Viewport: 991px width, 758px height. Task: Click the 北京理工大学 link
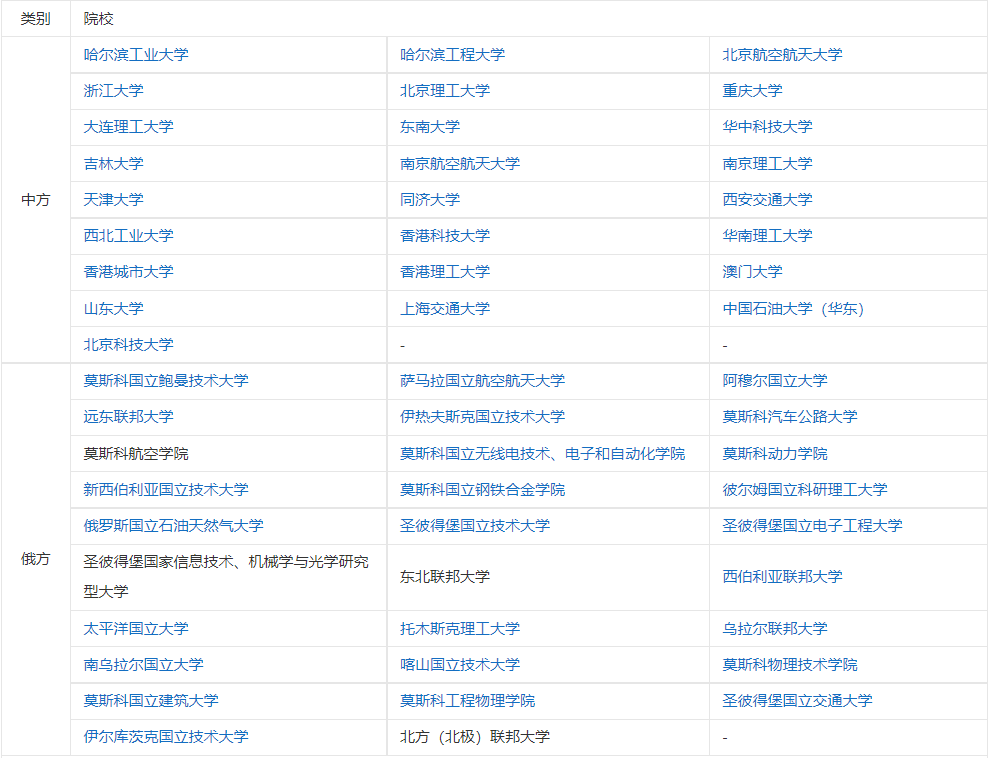[x=445, y=91]
